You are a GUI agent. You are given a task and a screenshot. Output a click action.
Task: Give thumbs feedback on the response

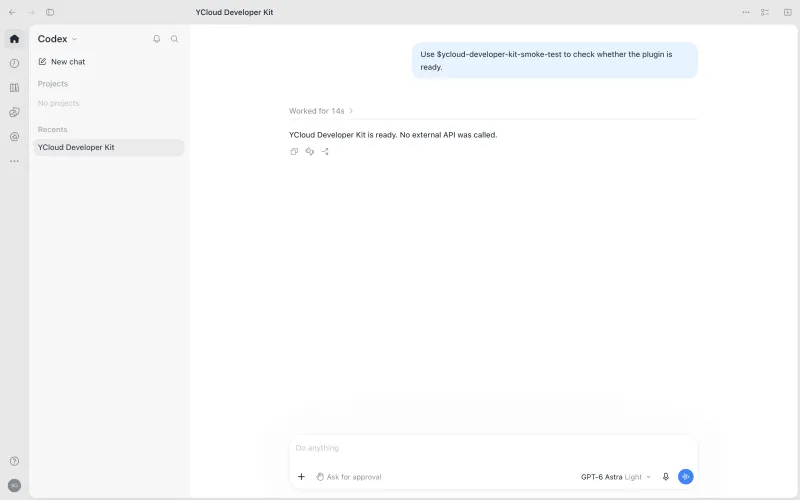click(x=310, y=152)
